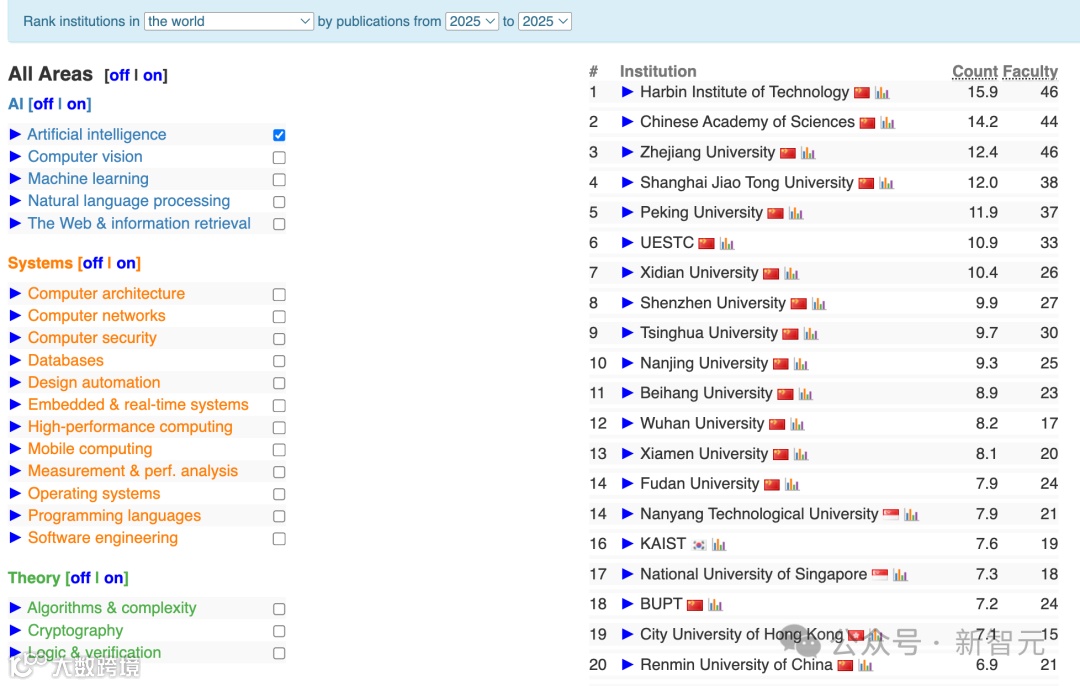Enable the Software engineering checkbox
The height and width of the screenshot is (686, 1080).
(x=279, y=539)
